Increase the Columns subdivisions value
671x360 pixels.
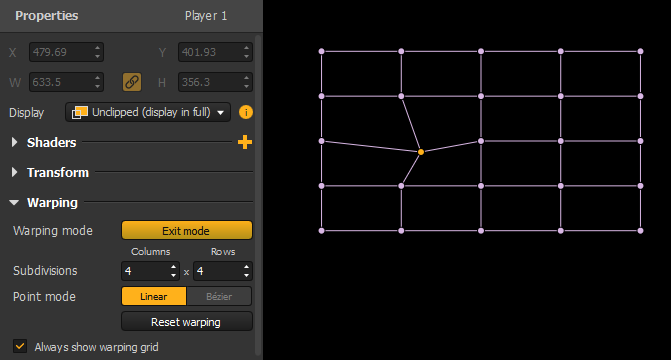pos(173,267)
